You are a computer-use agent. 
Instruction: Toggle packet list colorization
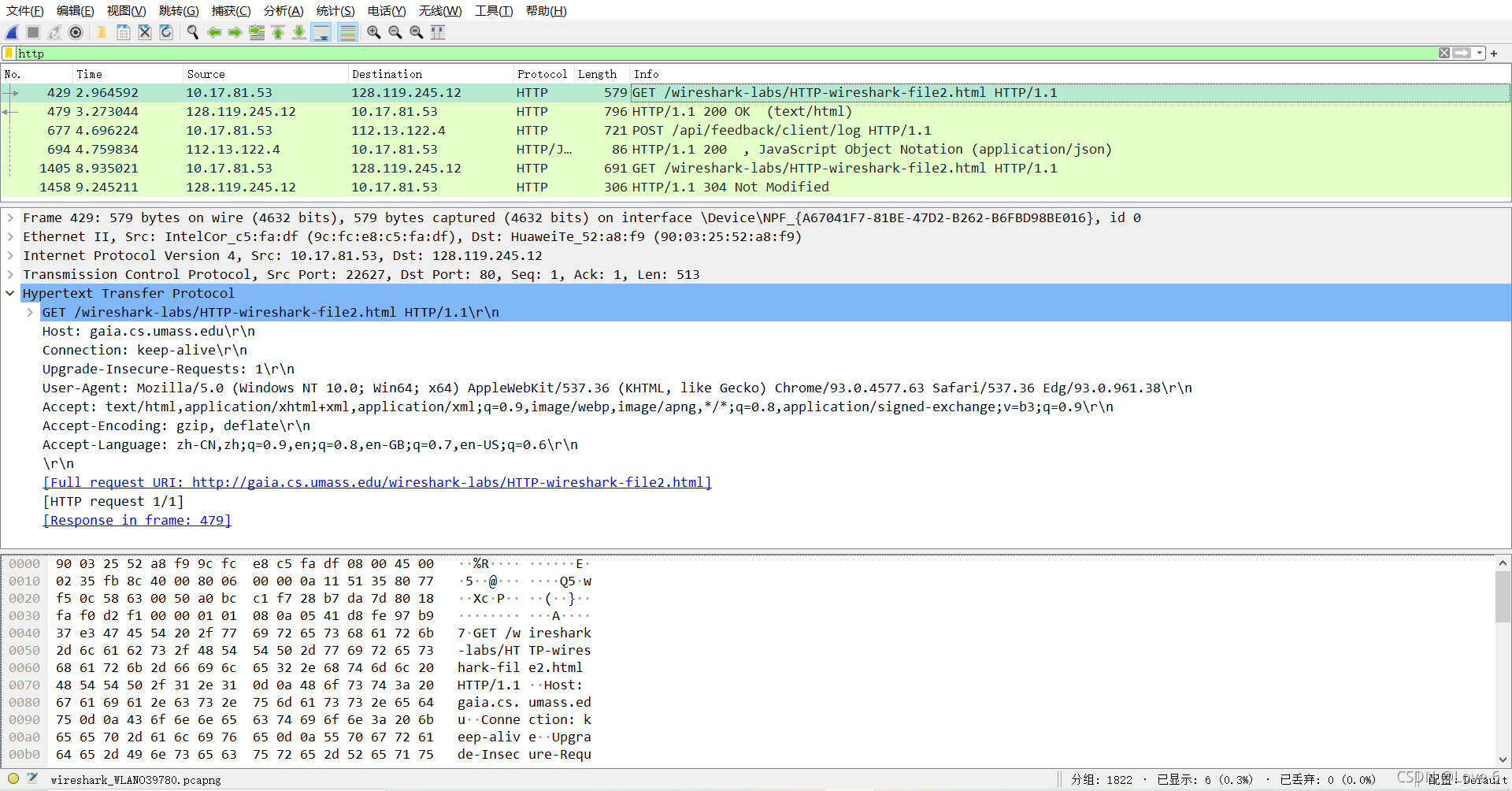pos(347,32)
